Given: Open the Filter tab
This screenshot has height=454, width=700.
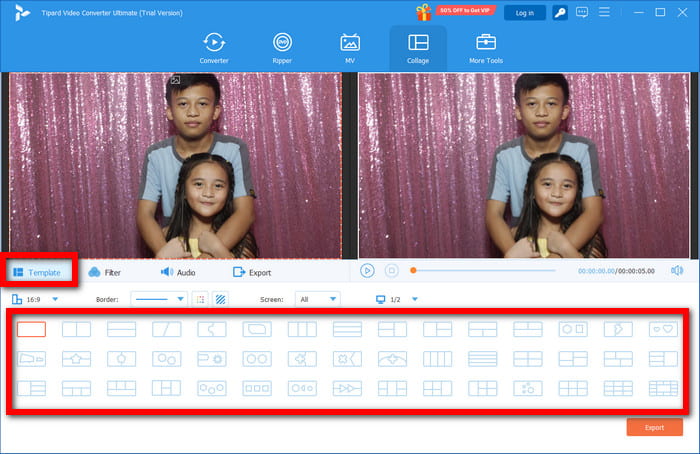Looking at the screenshot, I should (x=105, y=272).
